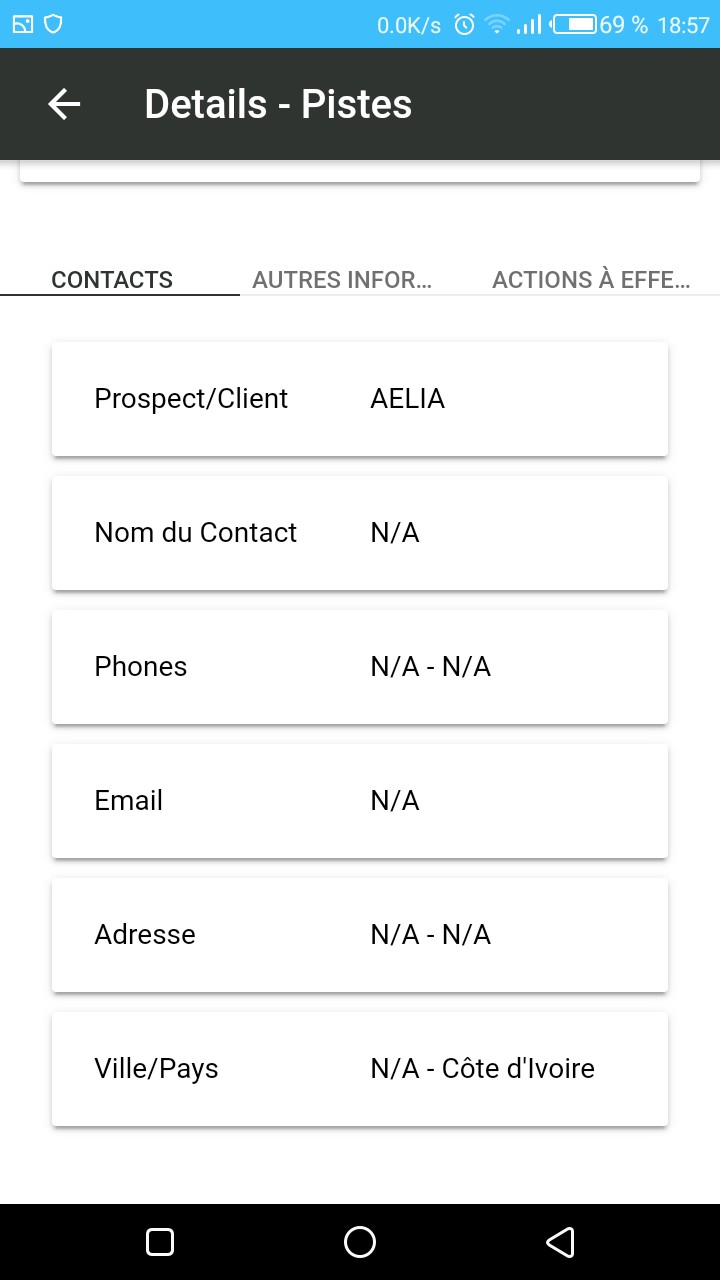
Task: Tap the Details - Pistes title
Action: coord(278,104)
